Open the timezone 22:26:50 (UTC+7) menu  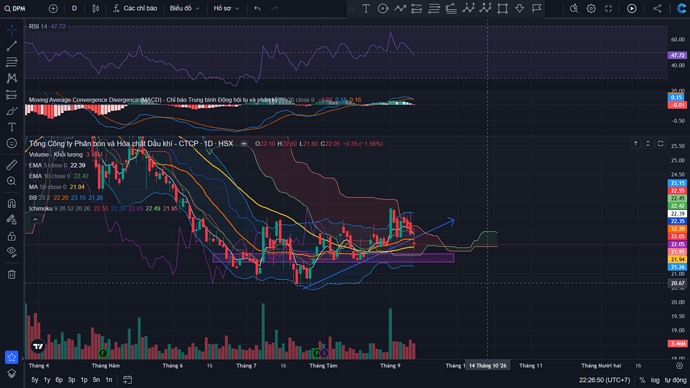click(604, 380)
